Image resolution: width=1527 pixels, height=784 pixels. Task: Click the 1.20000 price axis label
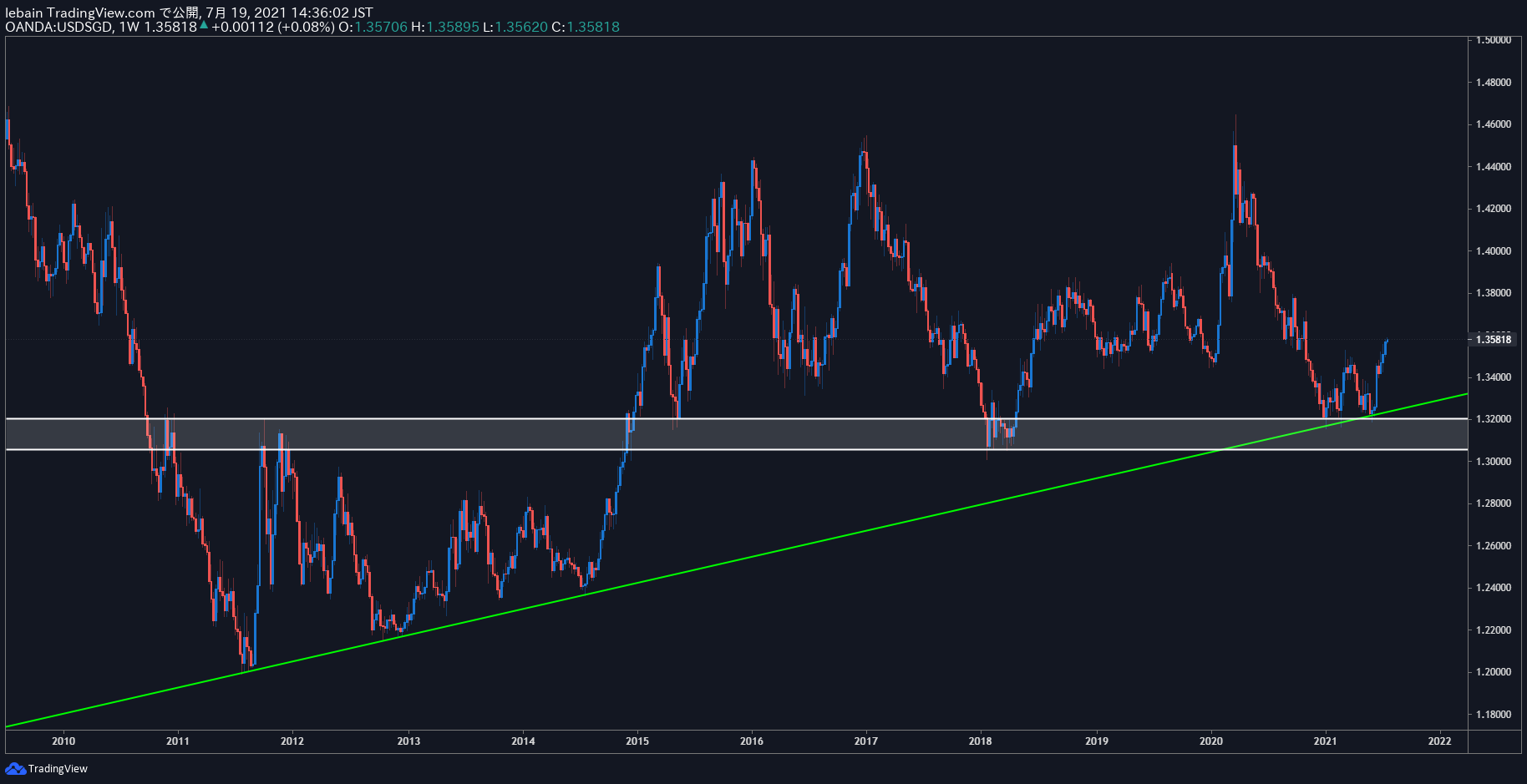(1494, 672)
